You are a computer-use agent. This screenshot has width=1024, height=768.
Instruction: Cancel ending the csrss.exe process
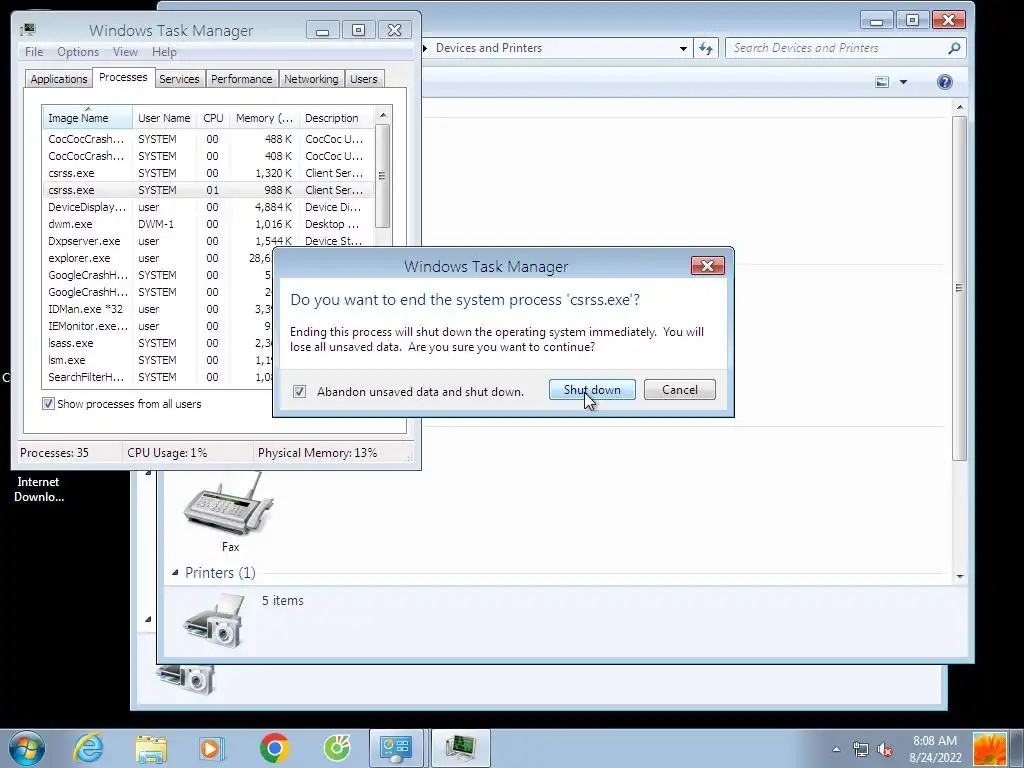679,390
